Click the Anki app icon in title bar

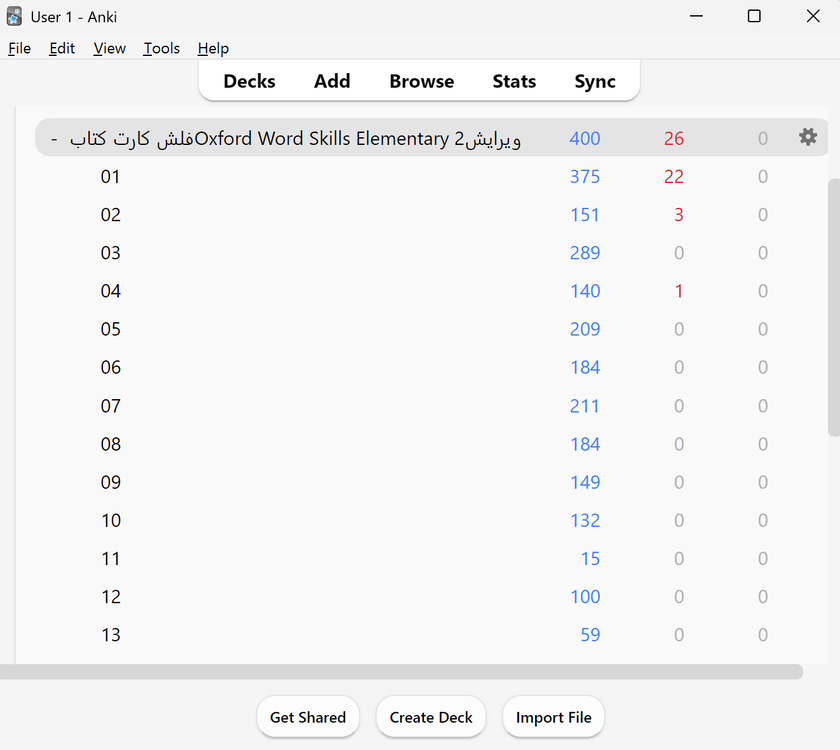point(14,17)
